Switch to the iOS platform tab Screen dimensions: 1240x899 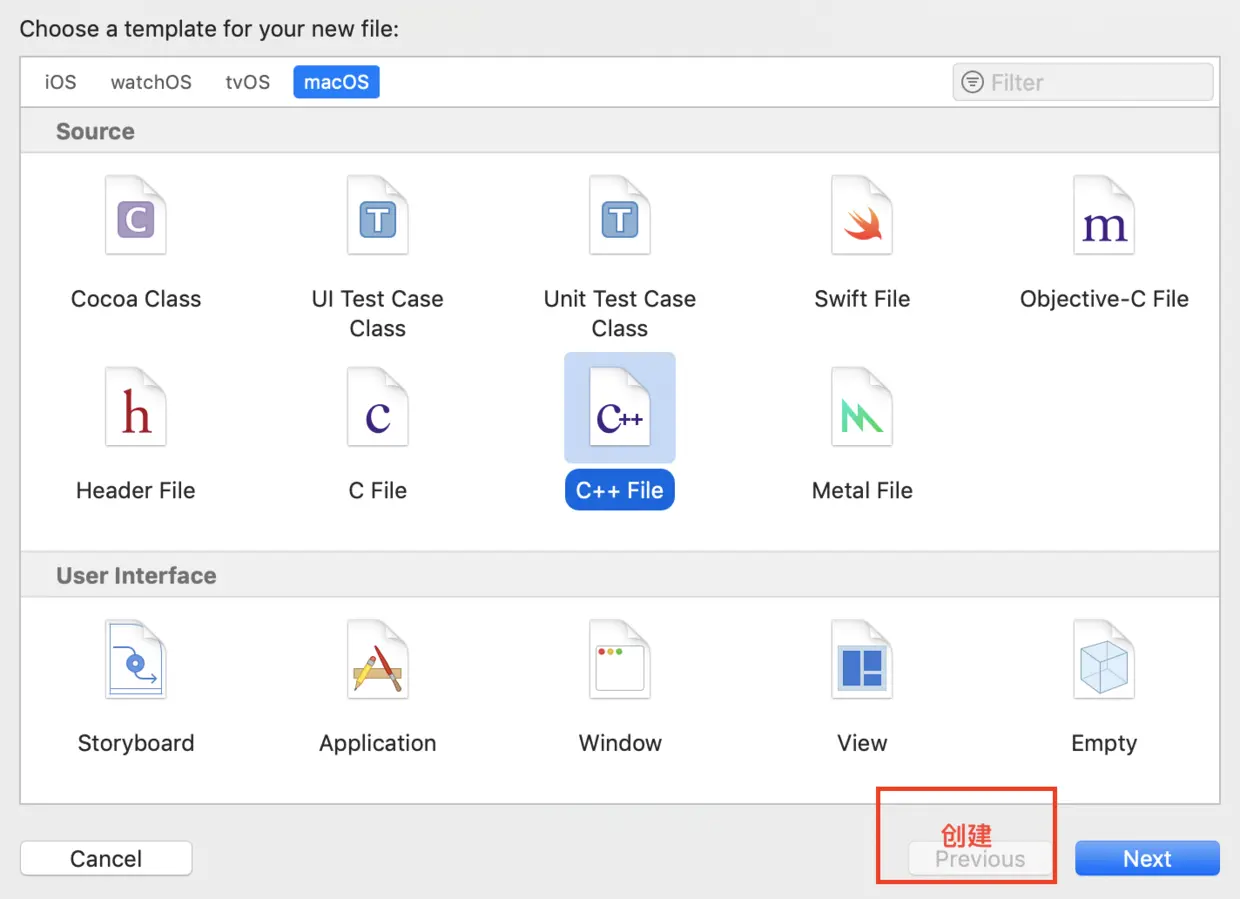[x=60, y=82]
